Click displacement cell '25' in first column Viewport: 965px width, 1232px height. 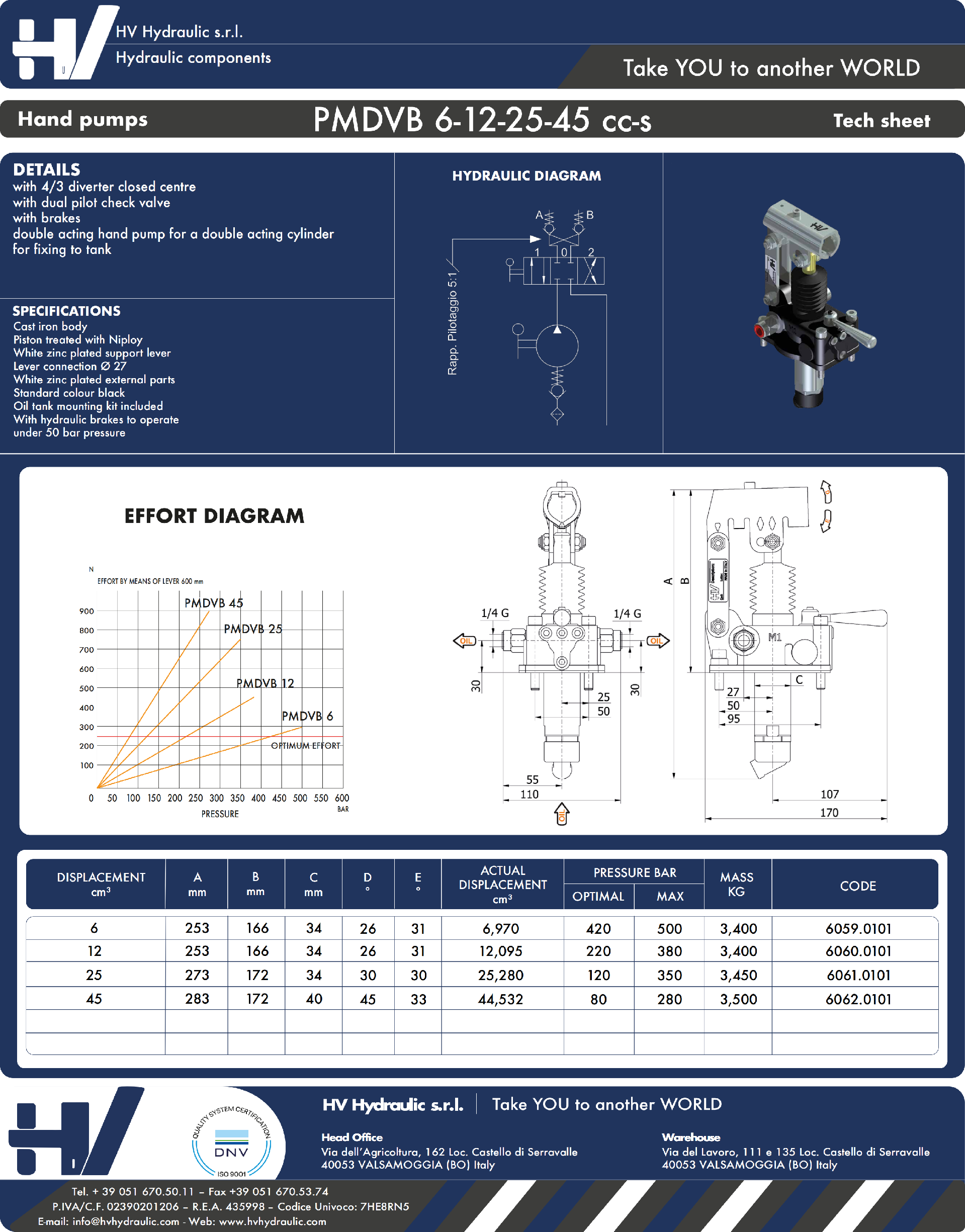(x=94, y=975)
